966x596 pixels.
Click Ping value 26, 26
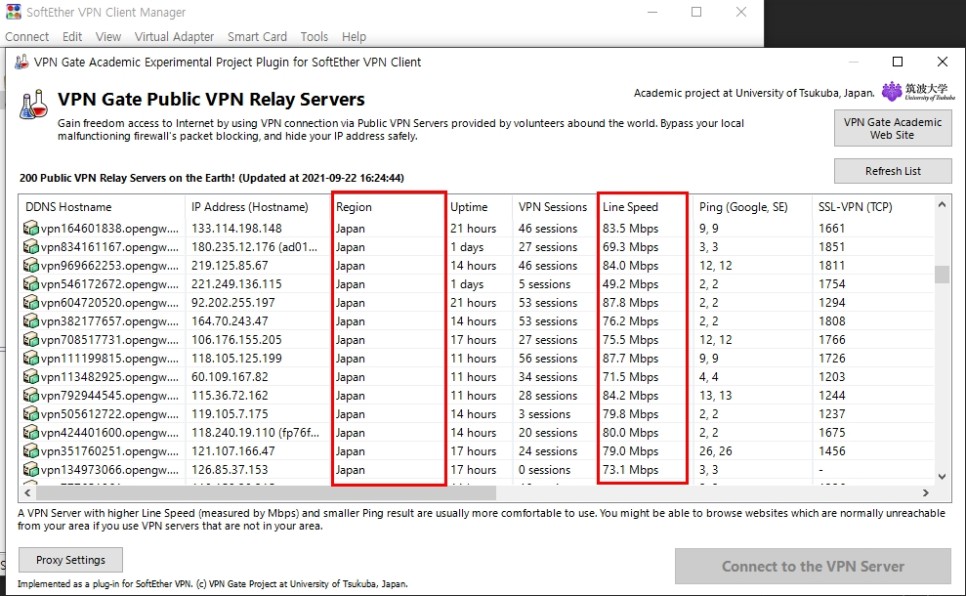tap(715, 451)
